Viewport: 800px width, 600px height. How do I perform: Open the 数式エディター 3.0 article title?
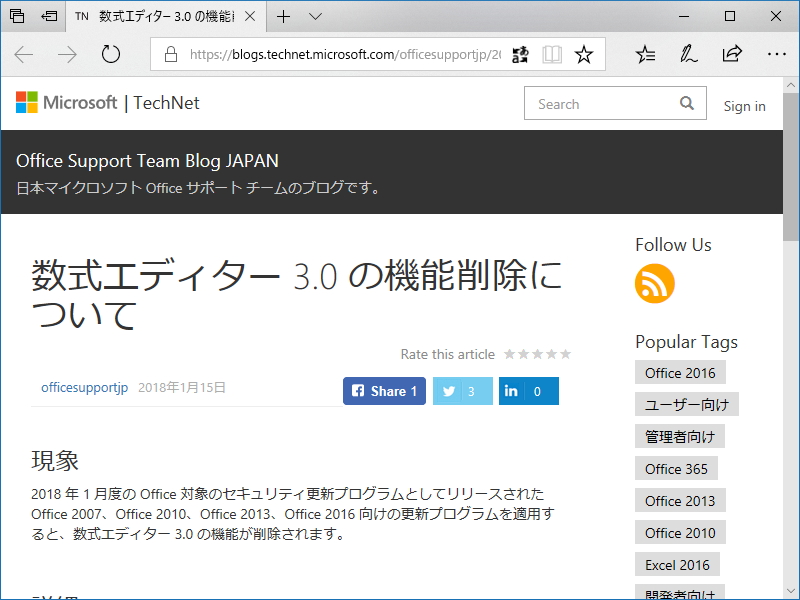296,294
